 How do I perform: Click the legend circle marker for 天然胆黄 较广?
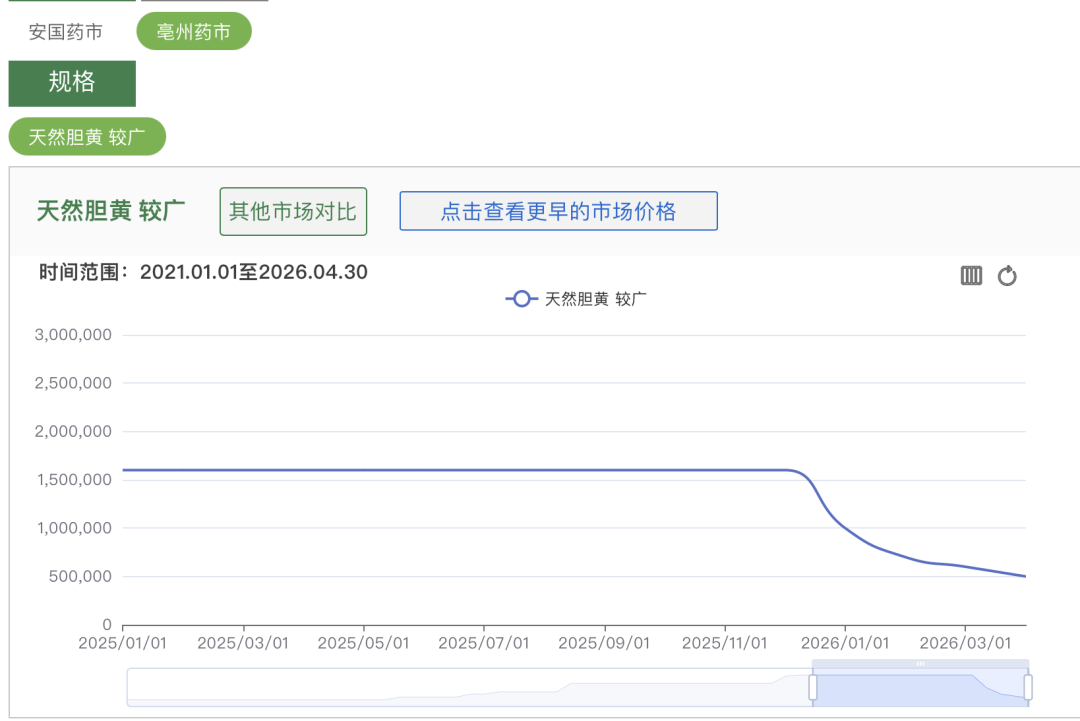point(521,299)
